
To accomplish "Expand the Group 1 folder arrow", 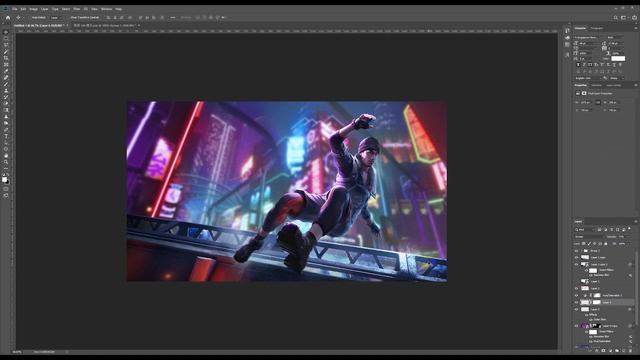I will click(x=582, y=251).
